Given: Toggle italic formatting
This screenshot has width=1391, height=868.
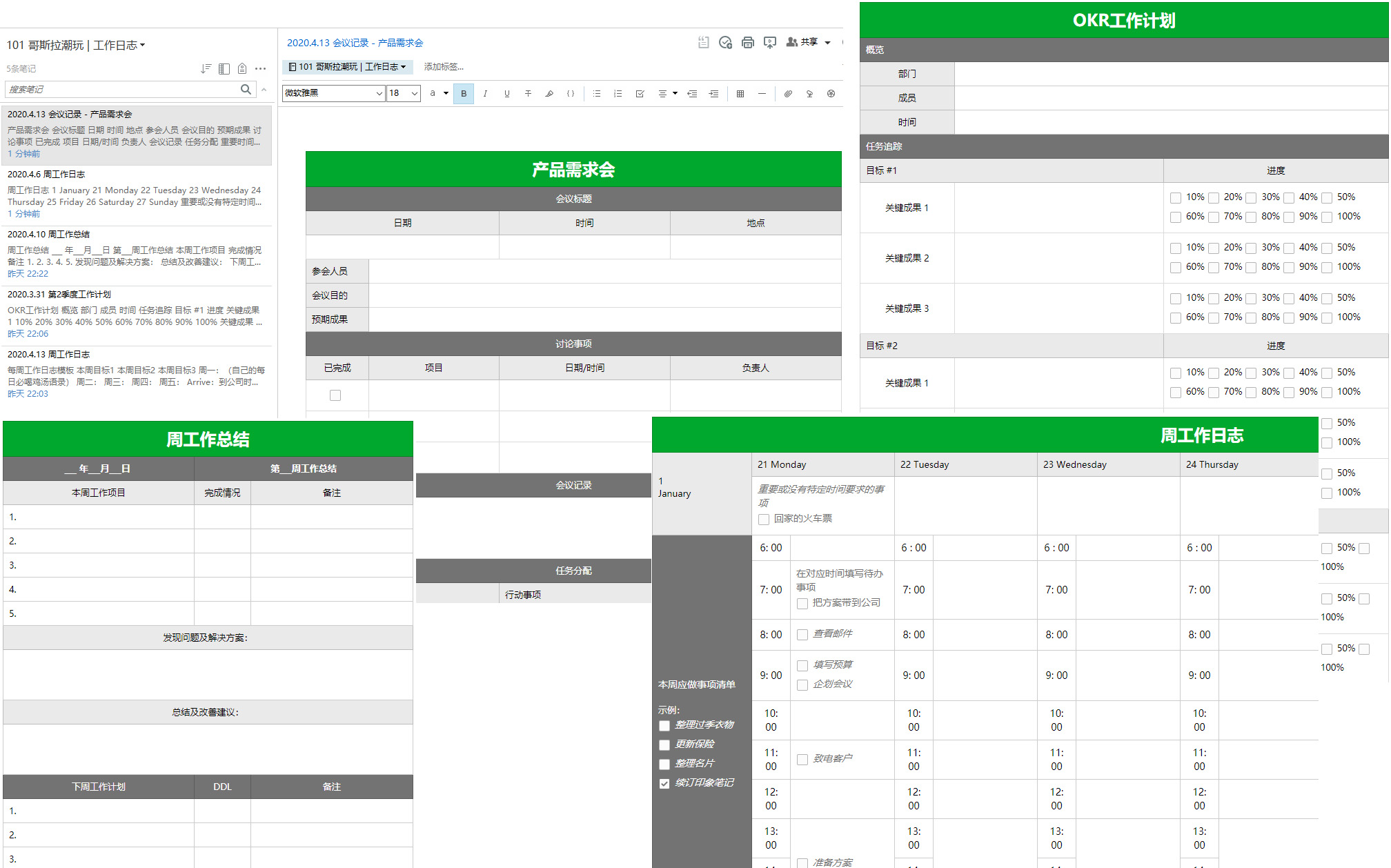Looking at the screenshot, I should 485,93.
